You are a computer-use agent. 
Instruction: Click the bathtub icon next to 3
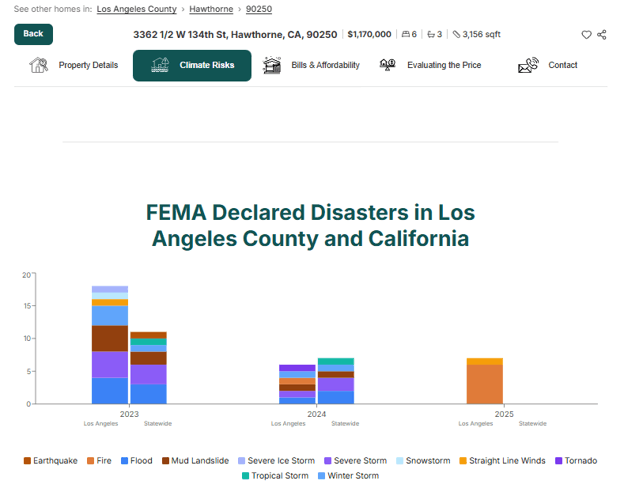tap(431, 35)
